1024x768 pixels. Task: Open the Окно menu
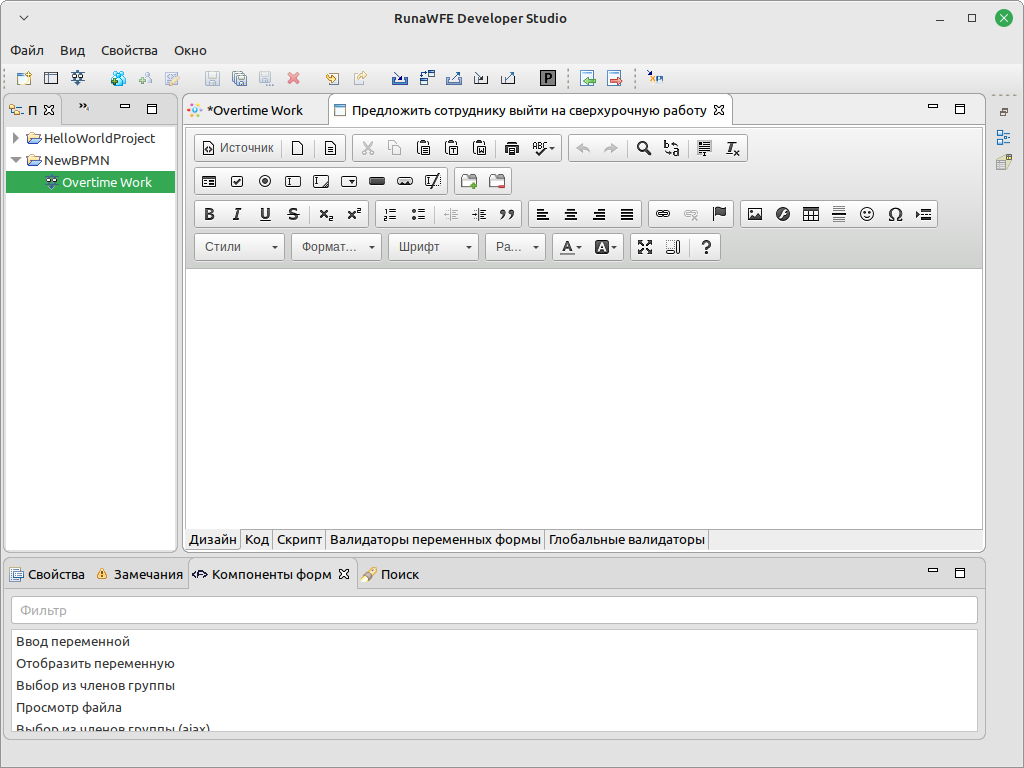(190, 50)
